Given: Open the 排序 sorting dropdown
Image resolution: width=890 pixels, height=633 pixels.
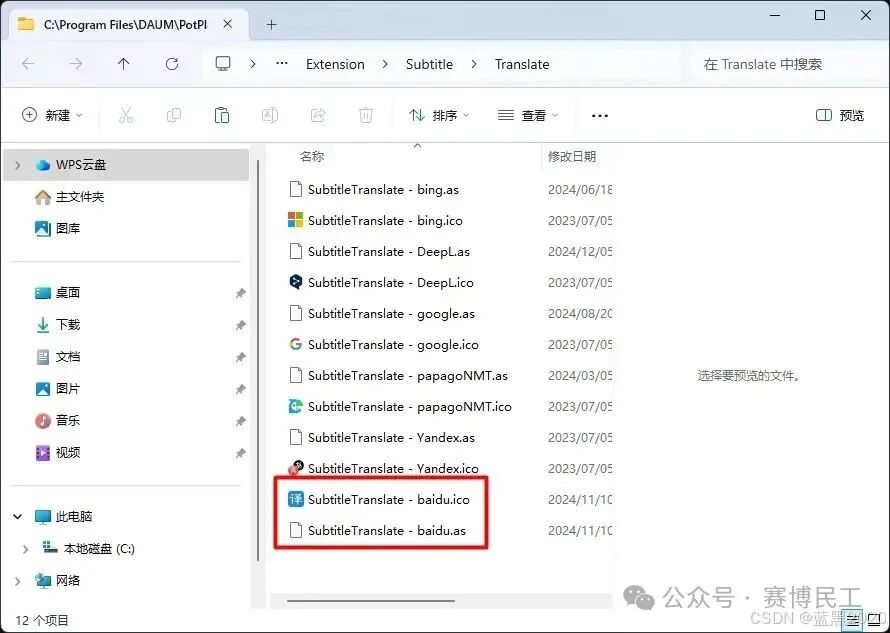Looking at the screenshot, I should click(439, 114).
